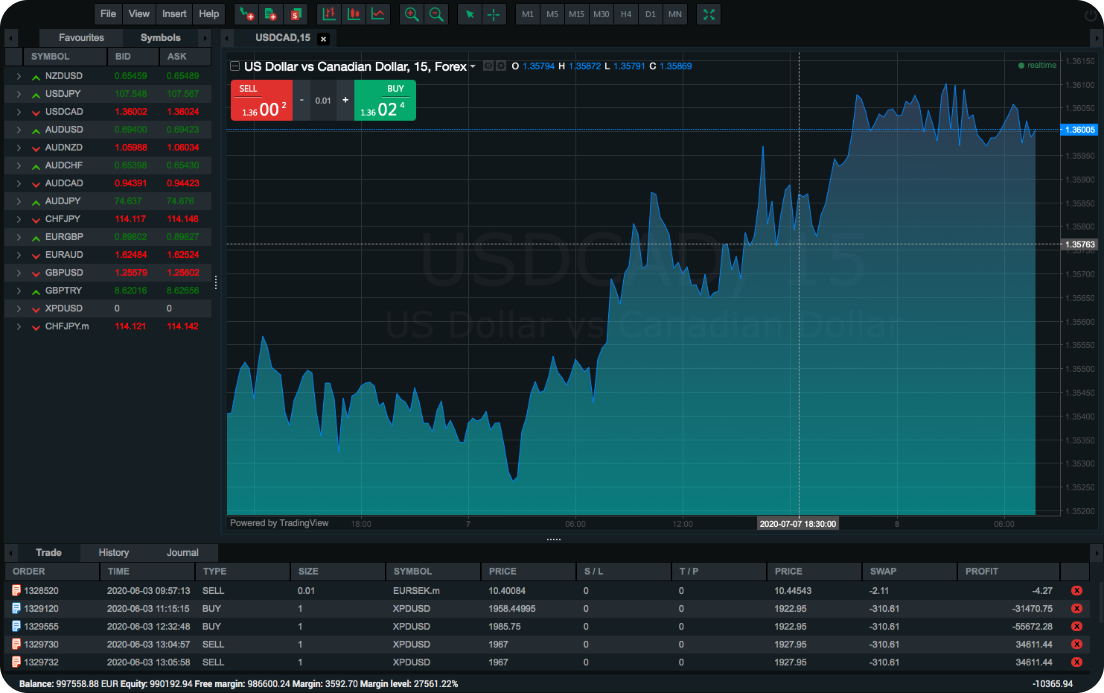
Task: Select the MN timeframe
Action: pos(675,14)
